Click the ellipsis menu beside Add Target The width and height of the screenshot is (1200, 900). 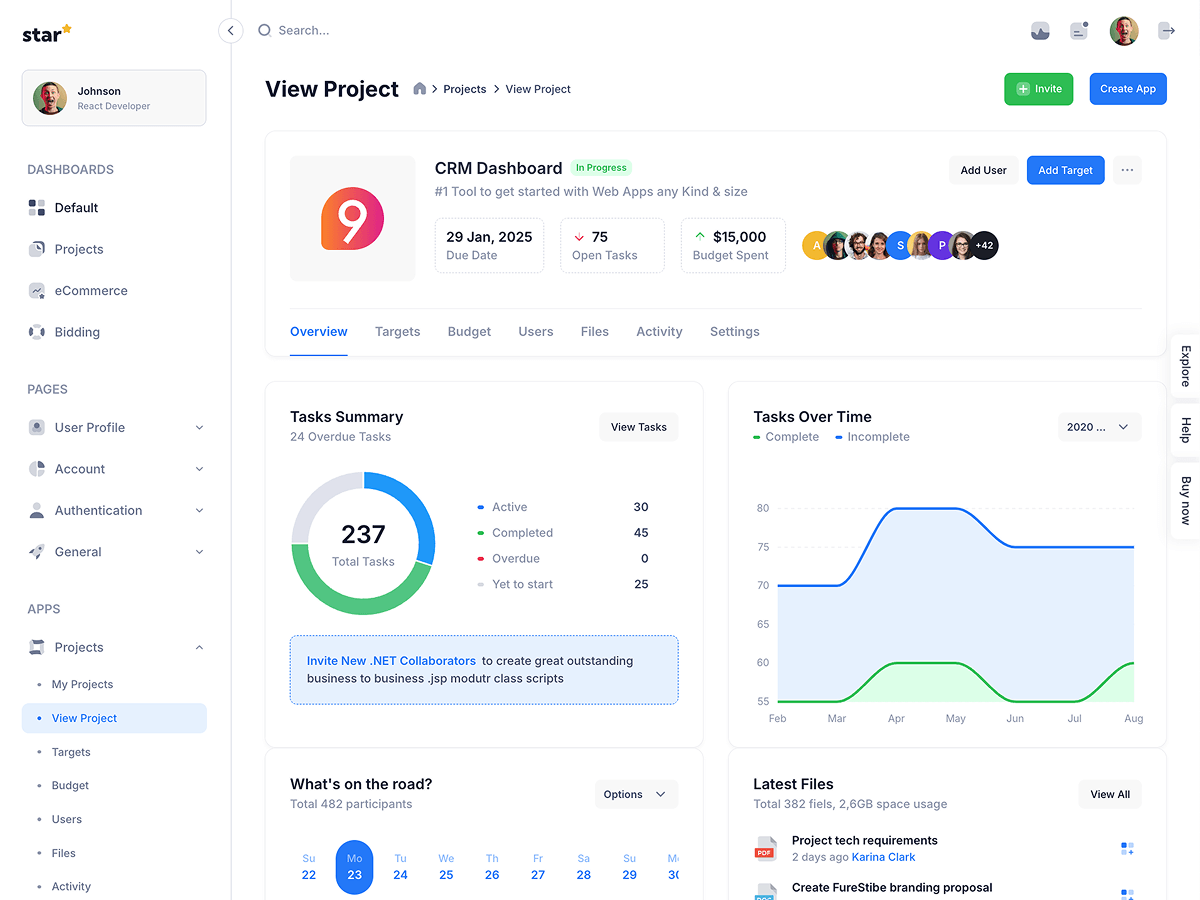pos(1127,169)
